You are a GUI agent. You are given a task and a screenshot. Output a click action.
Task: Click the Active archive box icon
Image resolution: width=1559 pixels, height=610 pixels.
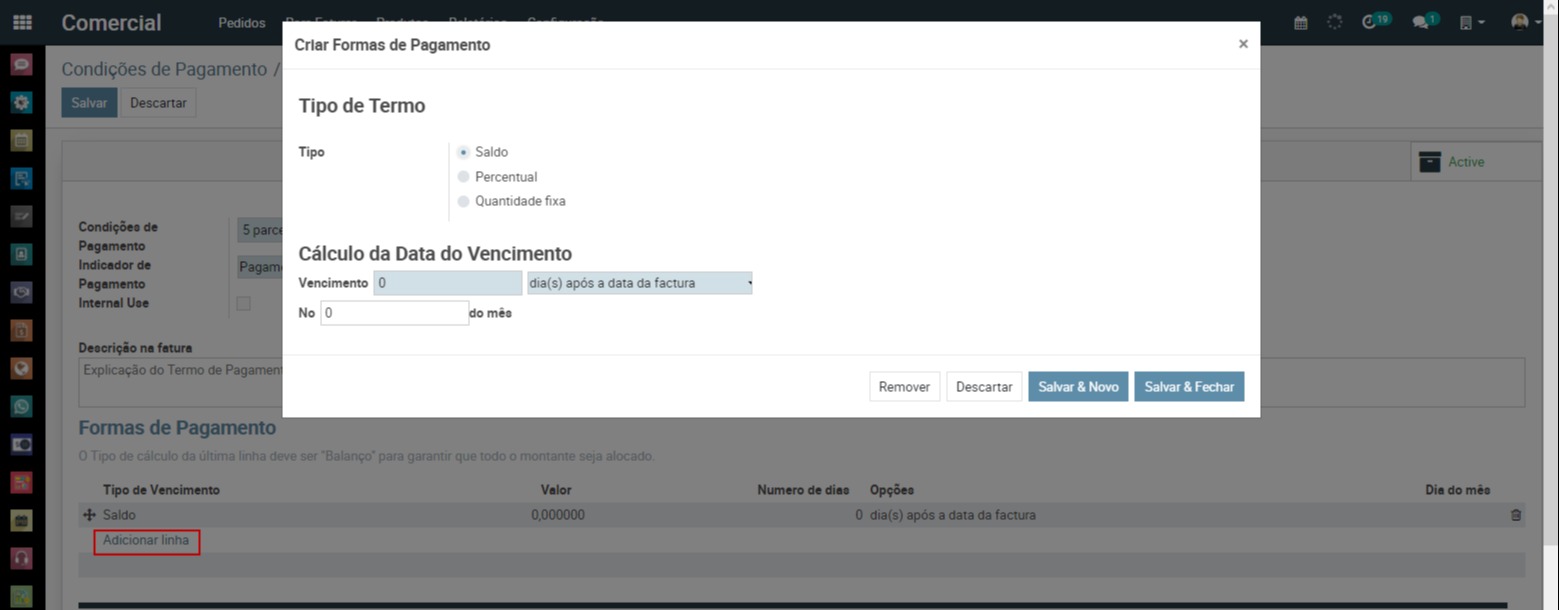tap(1430, 162)
